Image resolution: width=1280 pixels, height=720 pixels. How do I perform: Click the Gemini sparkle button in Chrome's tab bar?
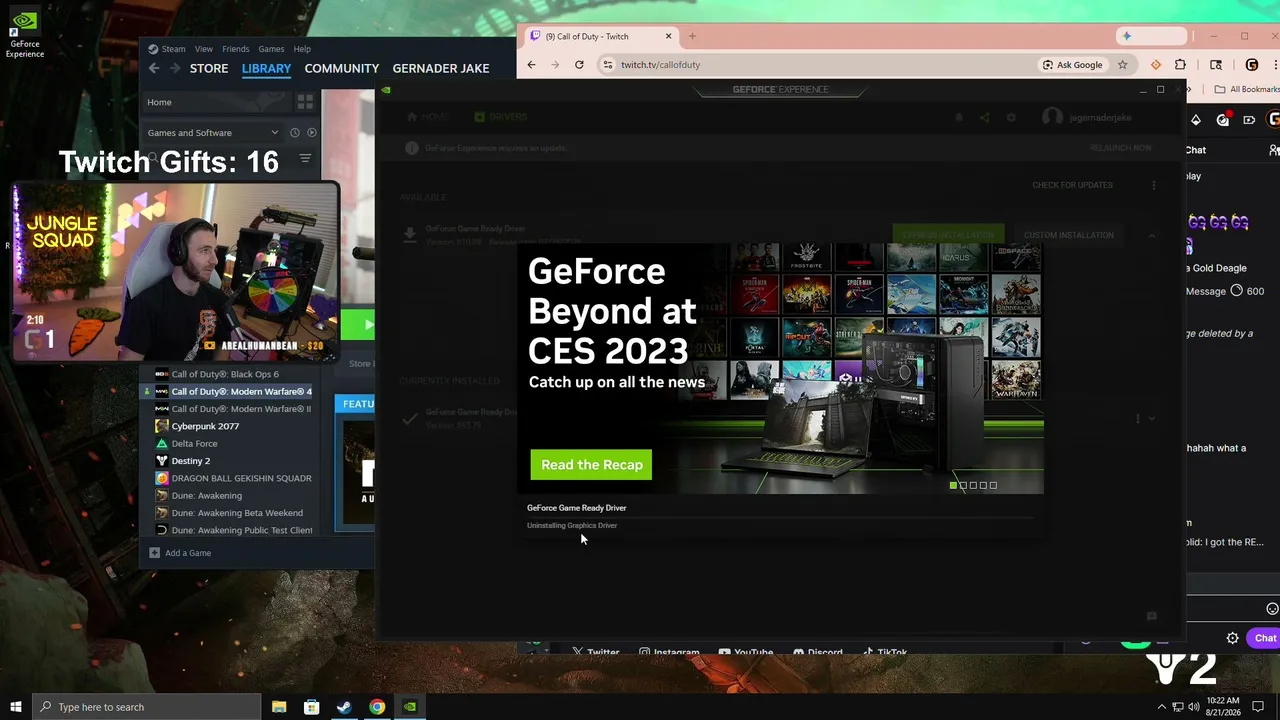(x=1150, y=36)
